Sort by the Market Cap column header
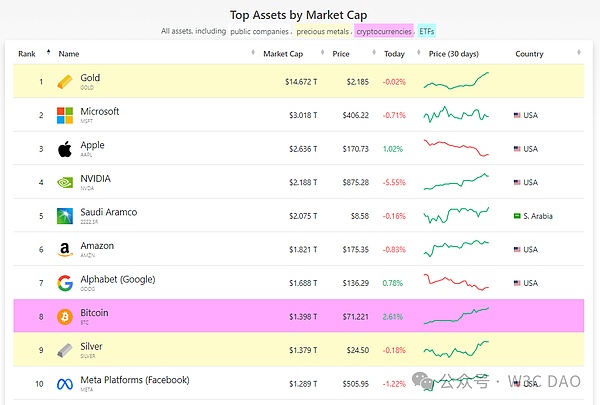Image resolution: width=600 pixels, height=405 pixels. coord(287,53)
